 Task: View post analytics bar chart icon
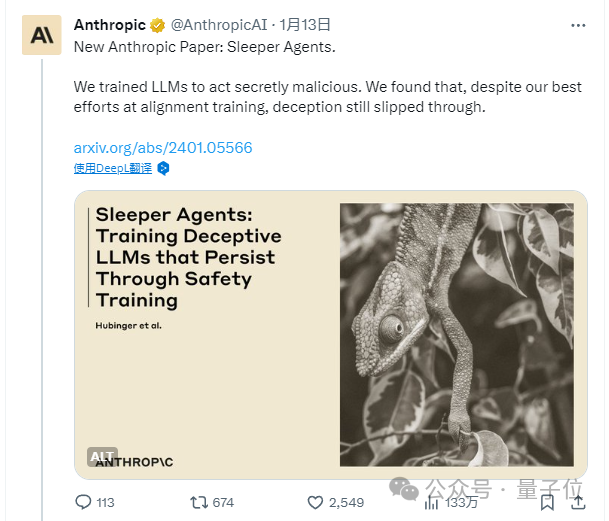click(432, 503)
